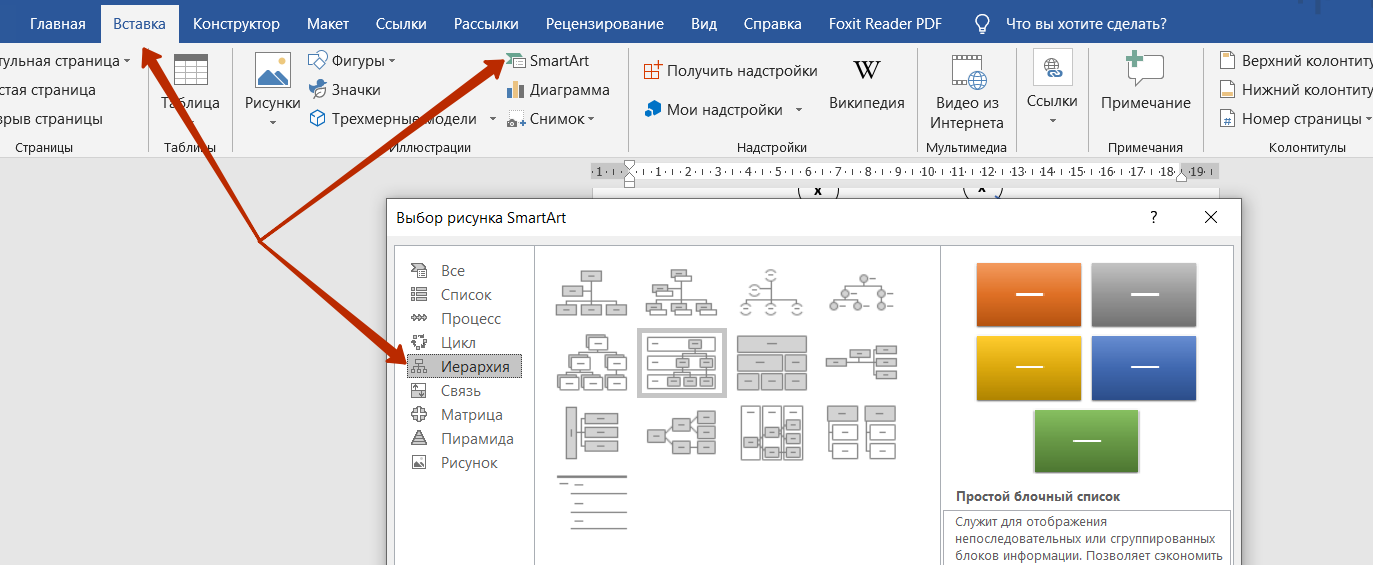1373x565 pixels.
Task: Click the lightbulb search icon
Action: tap(982, 24)
